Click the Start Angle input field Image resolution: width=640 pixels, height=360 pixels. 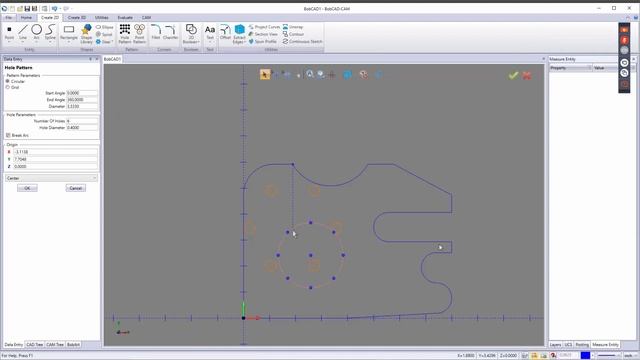point(82,93)
